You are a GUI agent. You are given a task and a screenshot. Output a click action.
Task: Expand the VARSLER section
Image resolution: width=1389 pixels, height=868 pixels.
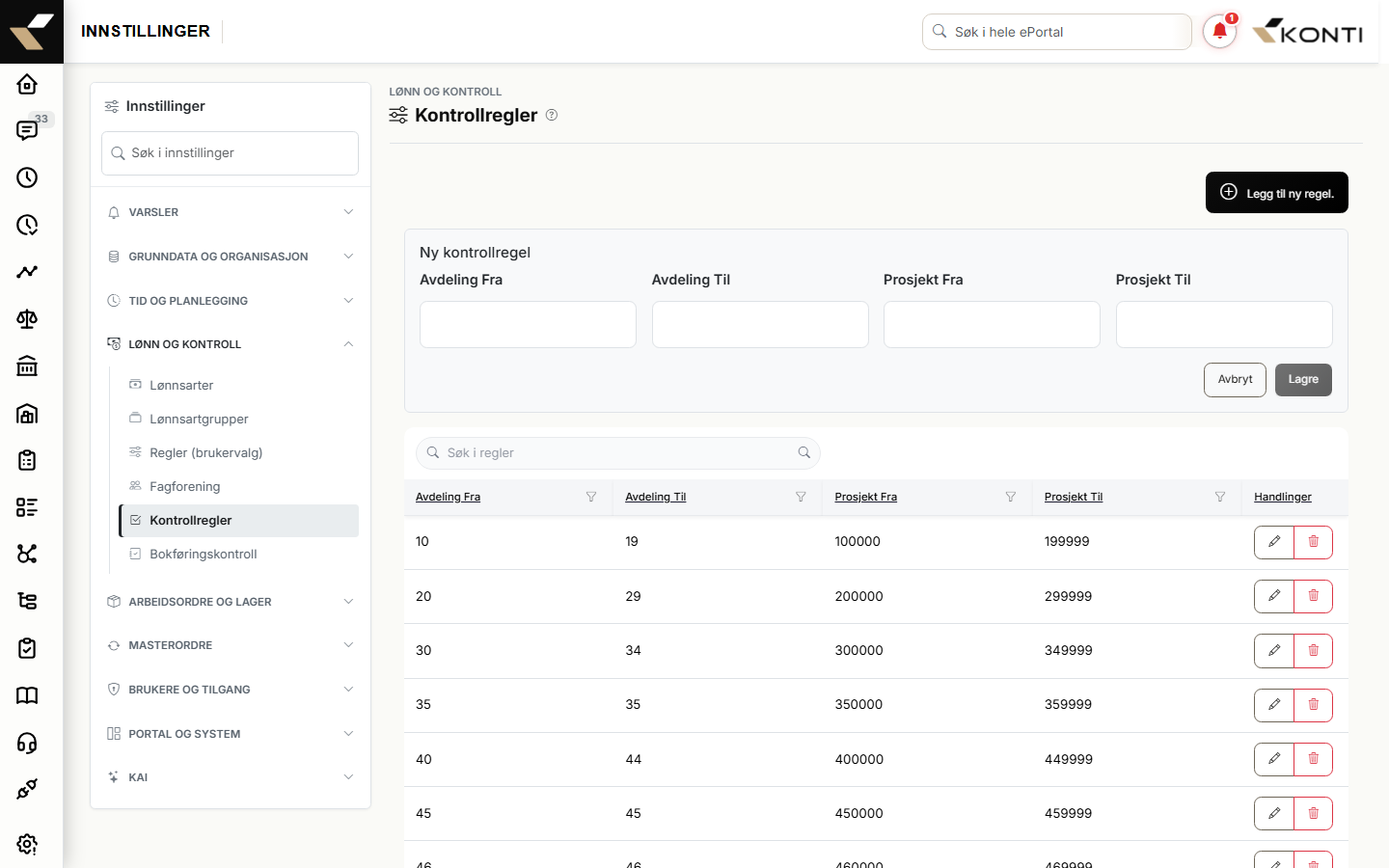pos(231,212)
